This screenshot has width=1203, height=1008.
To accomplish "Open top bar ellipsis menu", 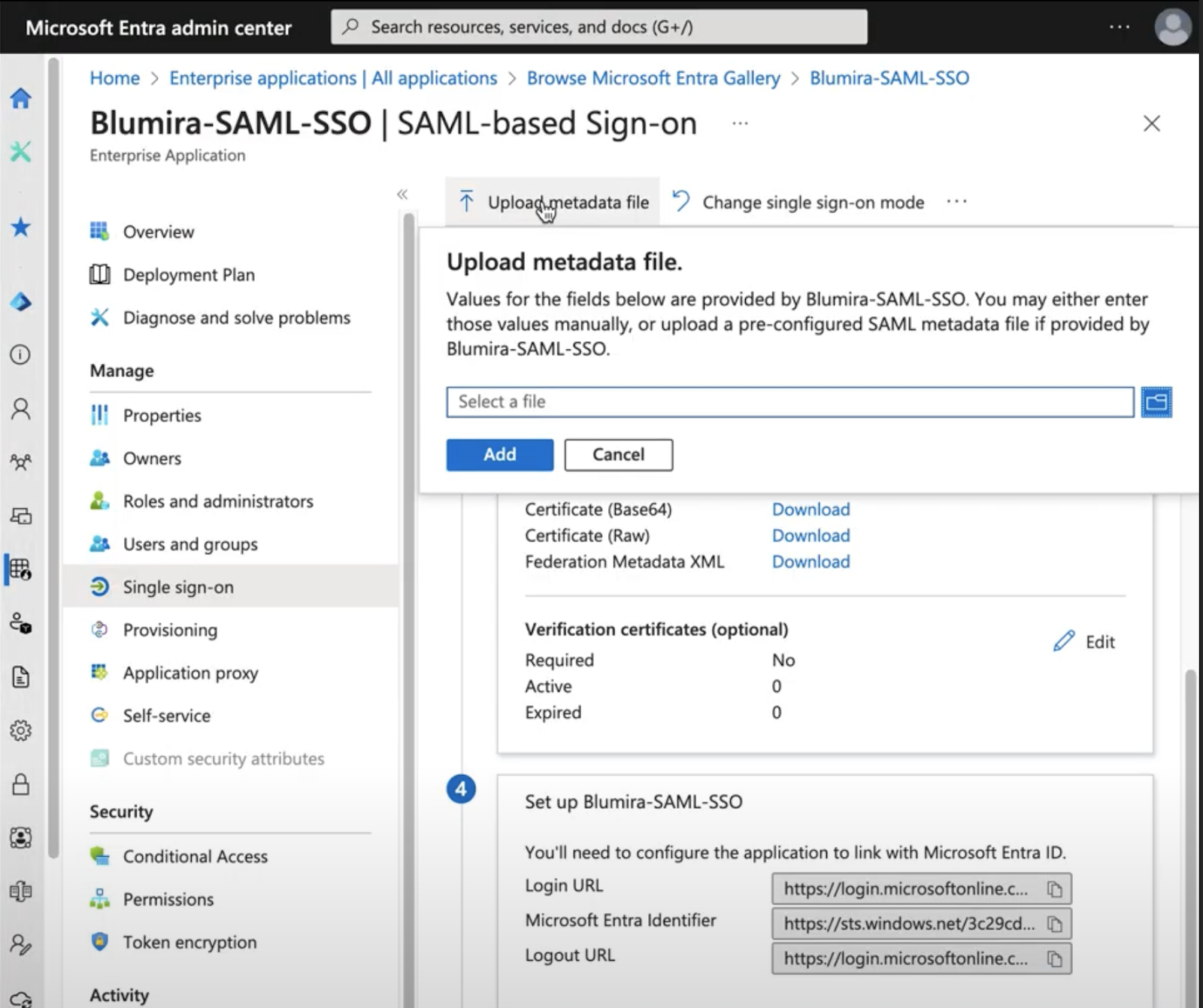I will pos(1120,27).
